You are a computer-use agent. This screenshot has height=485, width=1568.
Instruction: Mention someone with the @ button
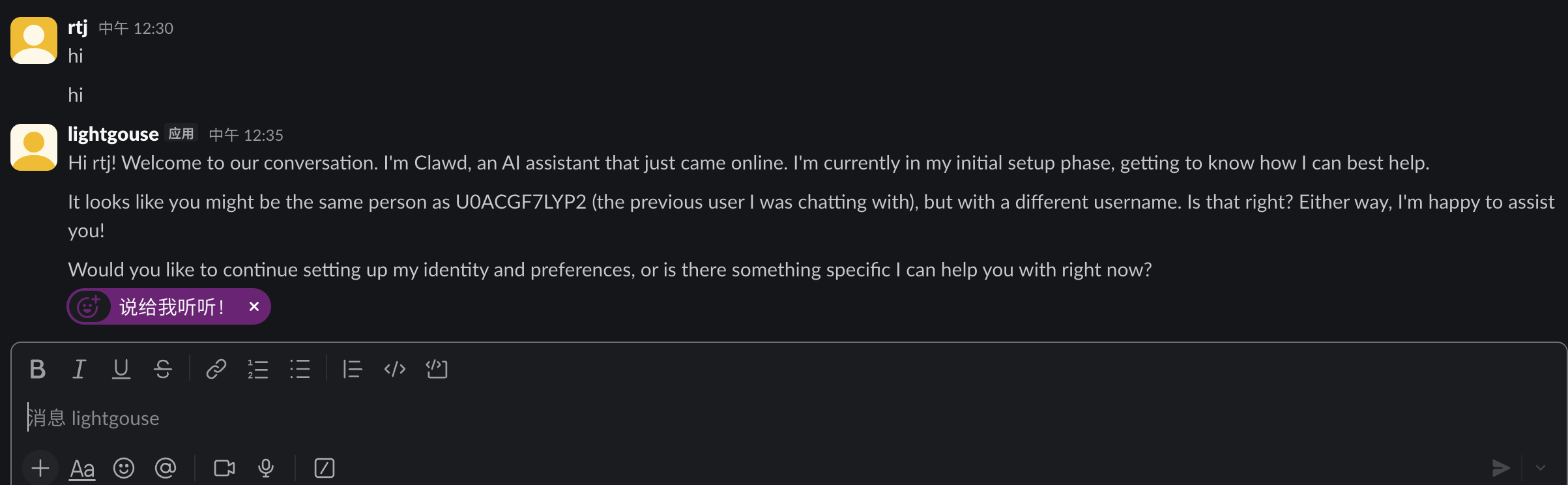point(166,468)
